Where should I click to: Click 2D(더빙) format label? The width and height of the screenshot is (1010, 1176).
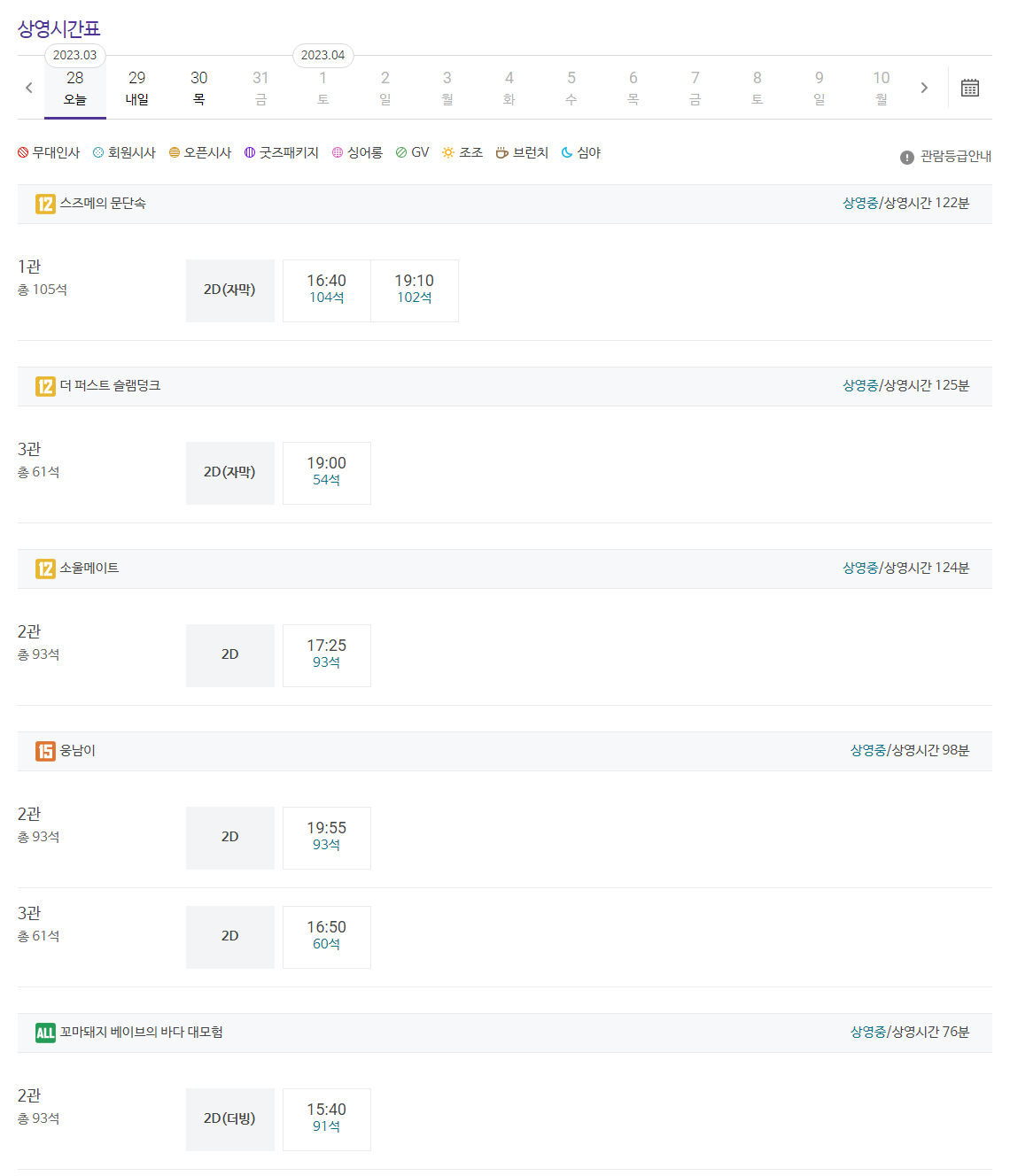pyautogui.click(x=230, y=1119)
